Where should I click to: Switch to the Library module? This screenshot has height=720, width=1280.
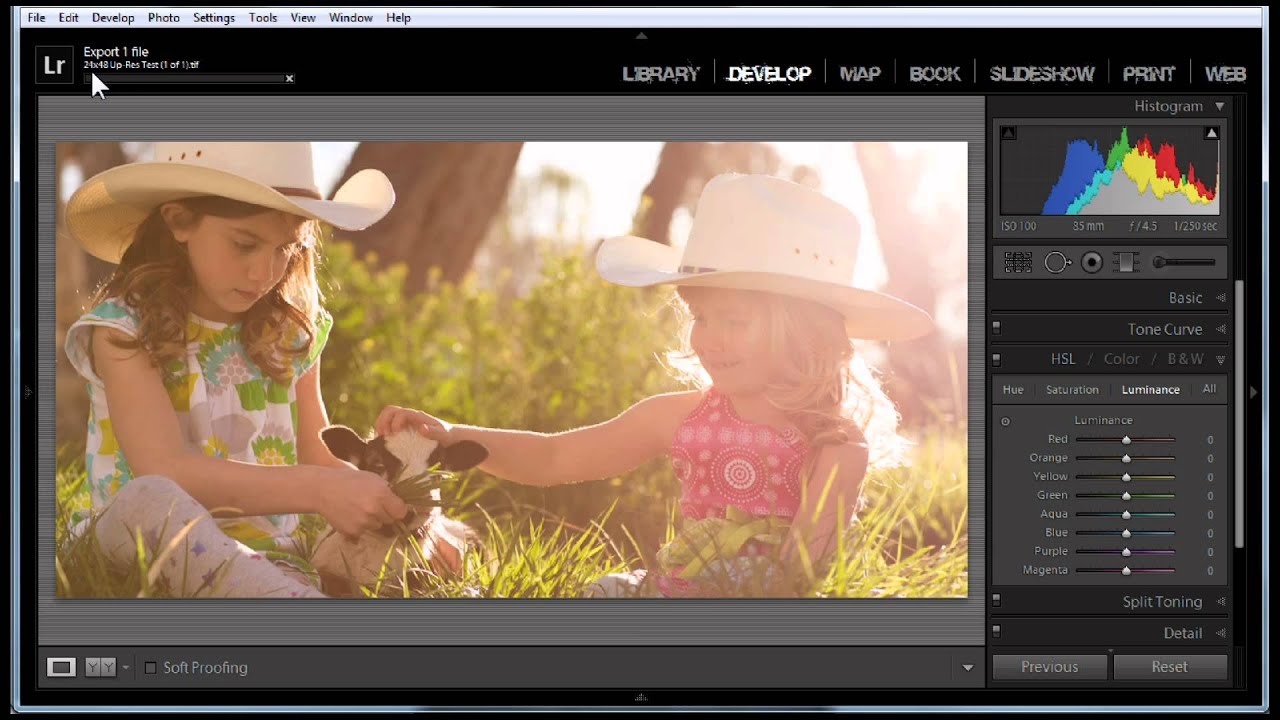coord(661,74)
